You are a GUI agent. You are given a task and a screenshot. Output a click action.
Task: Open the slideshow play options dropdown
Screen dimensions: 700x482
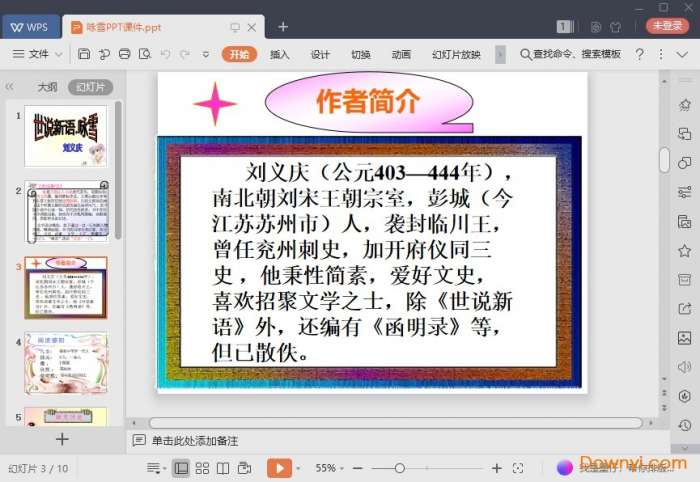[x=298, y=468]
